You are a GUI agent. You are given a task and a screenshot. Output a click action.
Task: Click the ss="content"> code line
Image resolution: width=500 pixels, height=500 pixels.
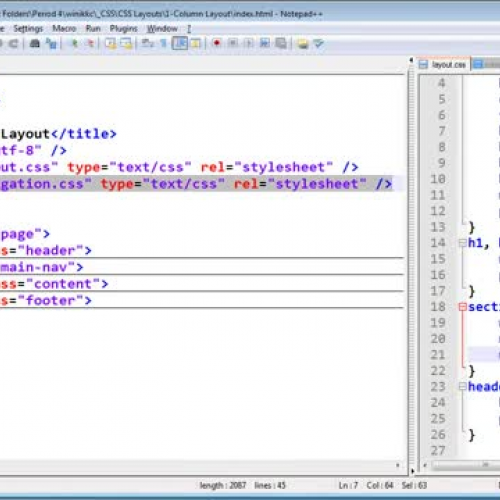[x=54, y=284]
